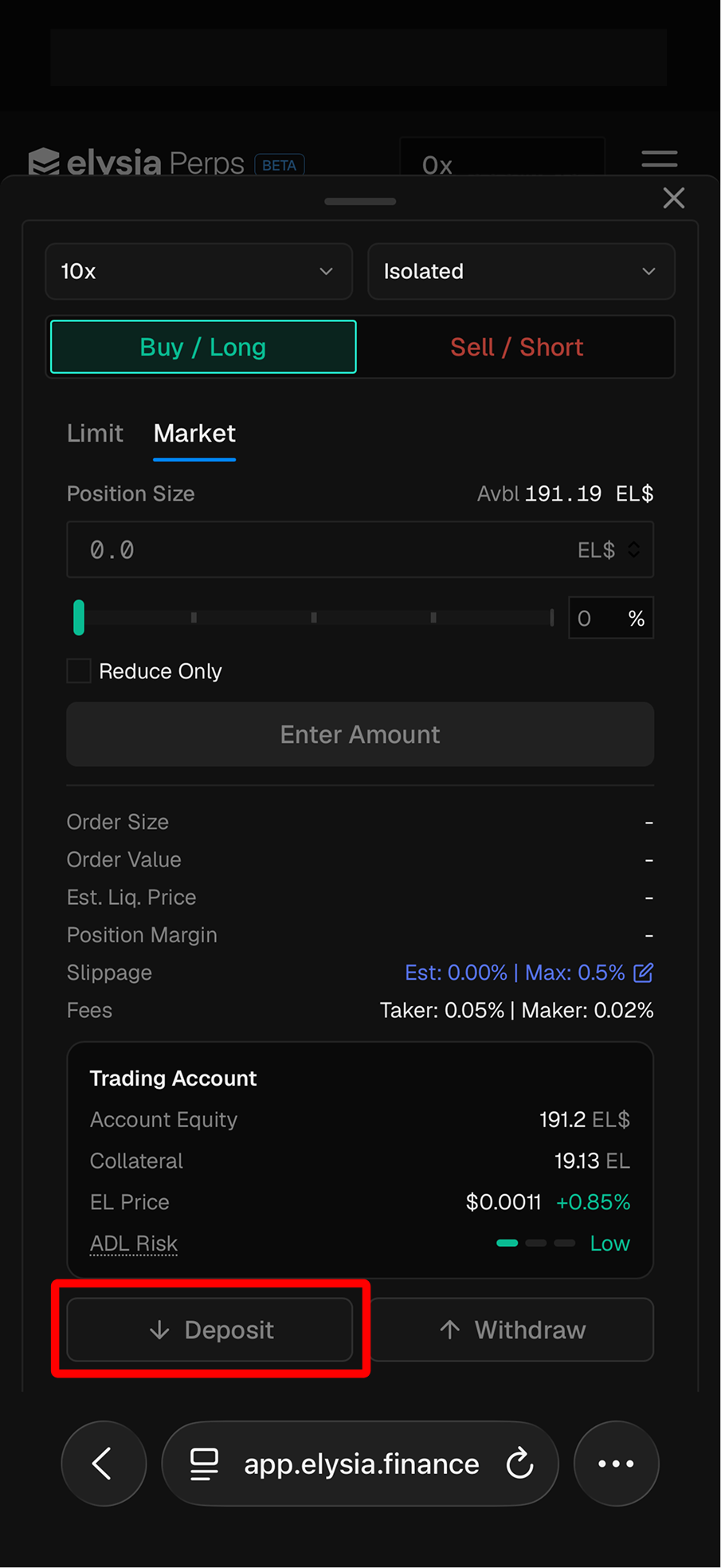The height and width of the screenshot is (1568, 721).
Task: Close the trading panel with X
Action: [x=674, y=198]
